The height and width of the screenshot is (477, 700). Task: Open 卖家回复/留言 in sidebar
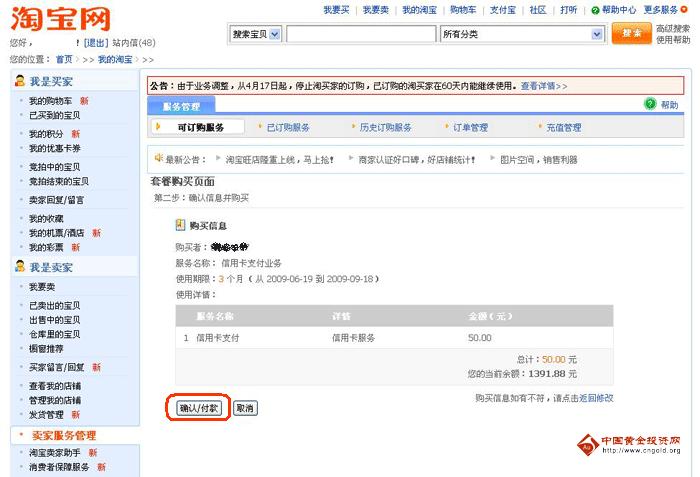(x=56, y=200)
